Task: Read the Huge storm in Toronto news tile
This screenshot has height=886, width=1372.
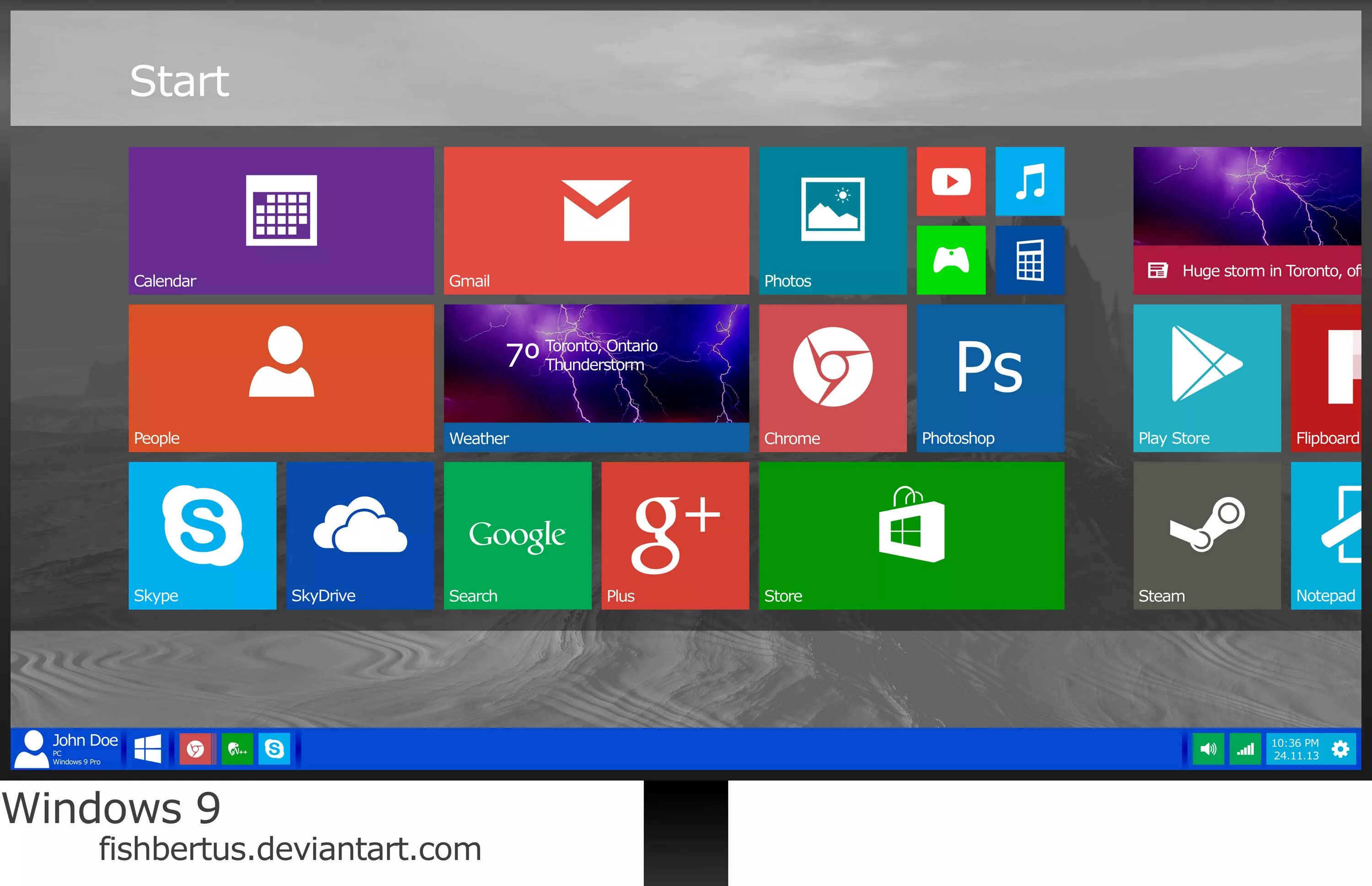Action: (x=1247, y=220)
